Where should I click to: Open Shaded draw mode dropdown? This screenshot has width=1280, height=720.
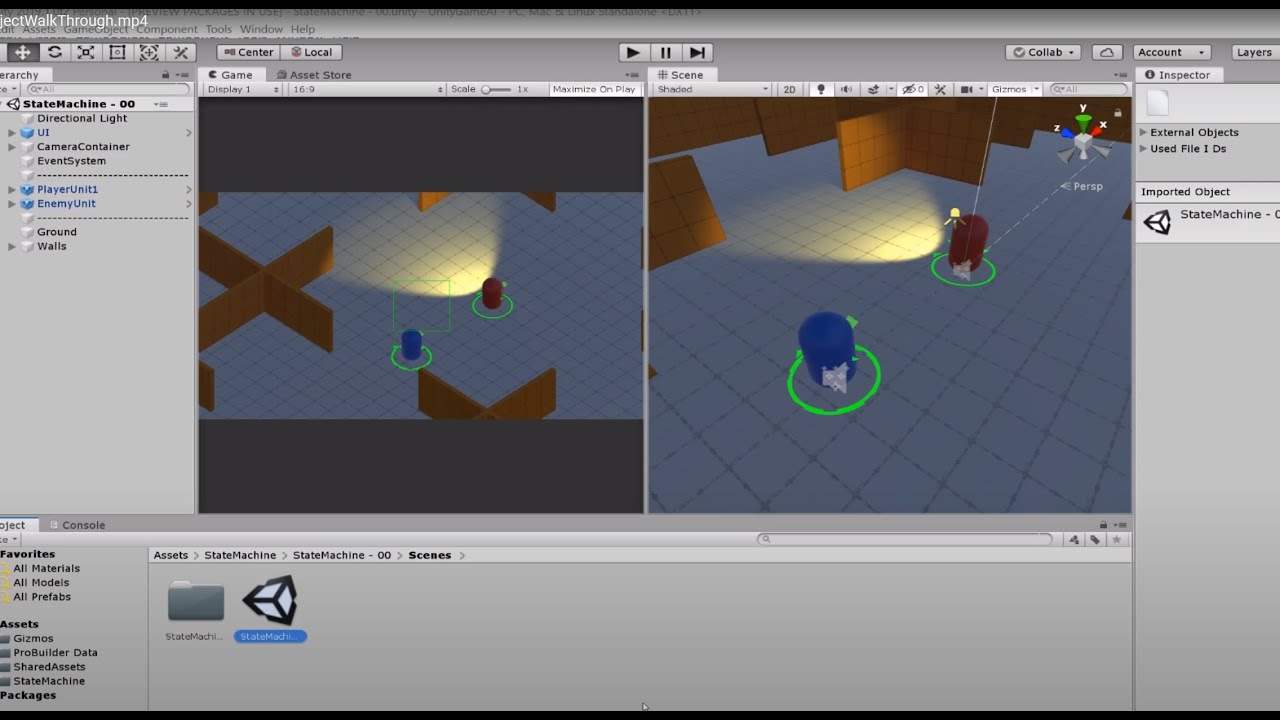pyautogui.click(x=712, y=89)
